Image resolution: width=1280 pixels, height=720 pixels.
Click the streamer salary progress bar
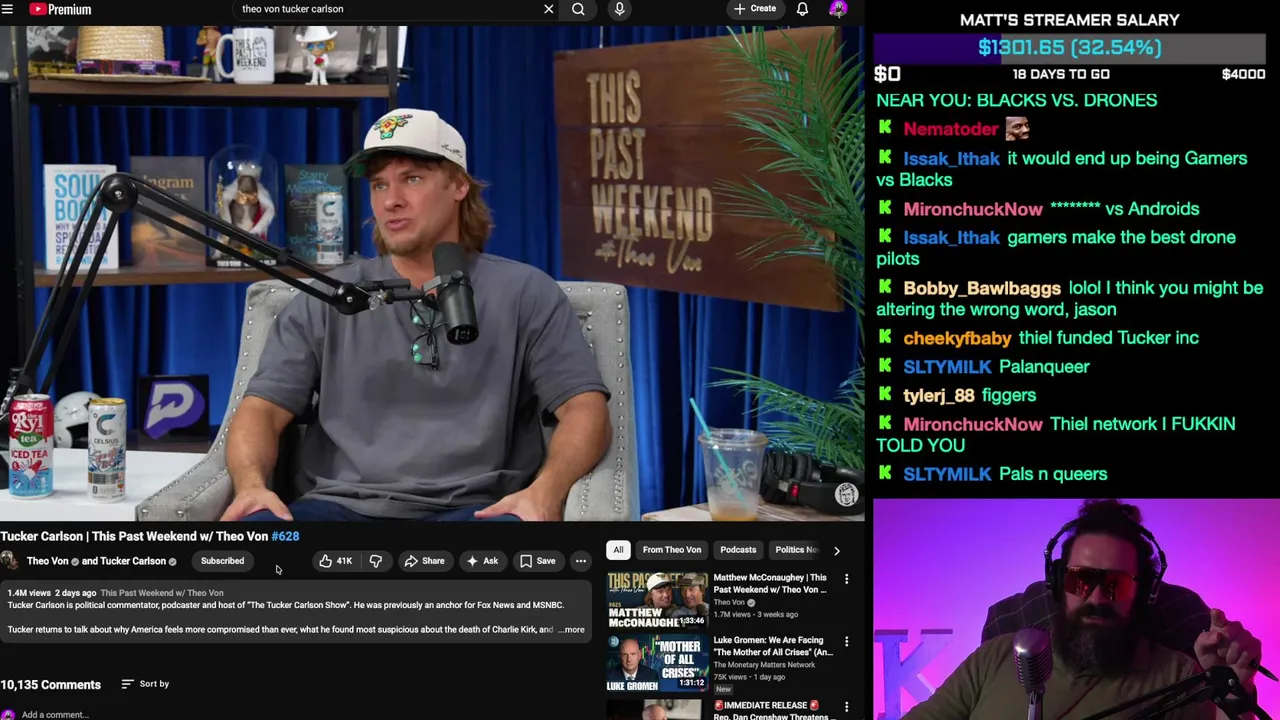point(1070,47)
